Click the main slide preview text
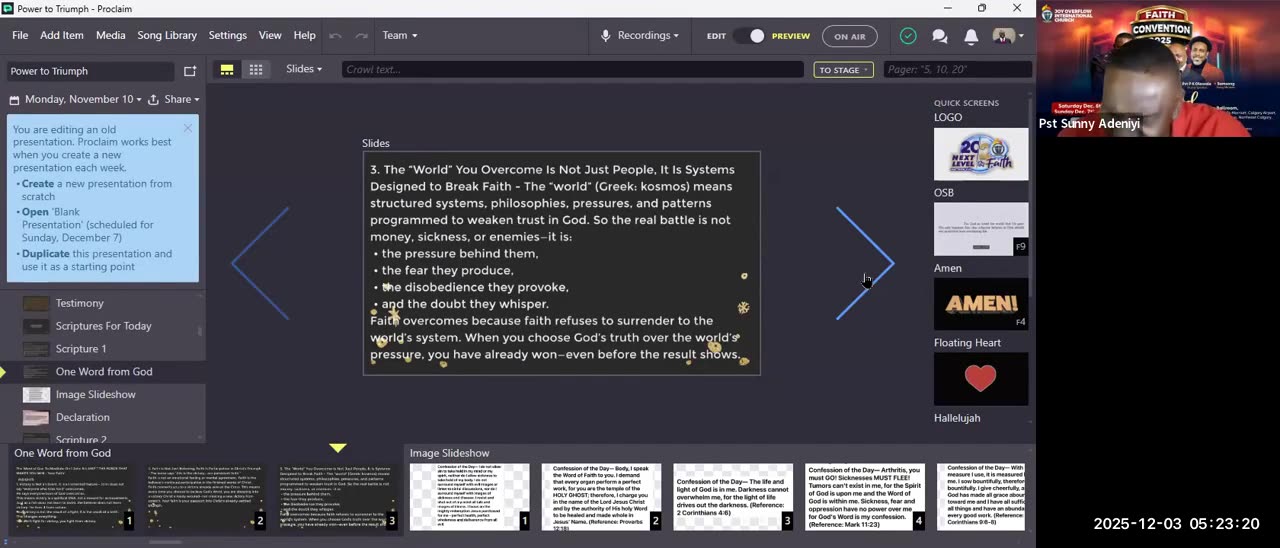 coord(561,263)
